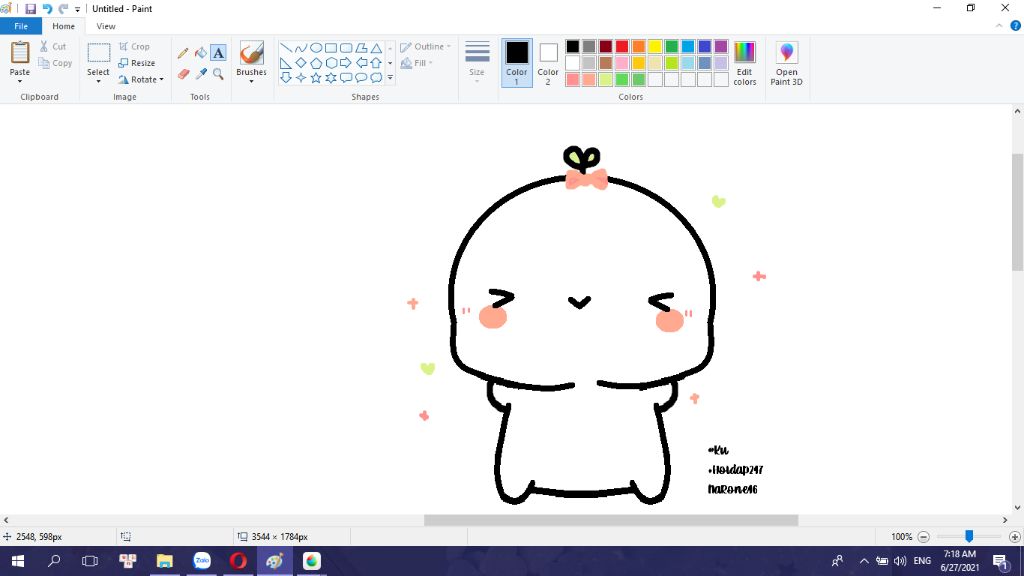Open the File menu

[x=21, y=26]
